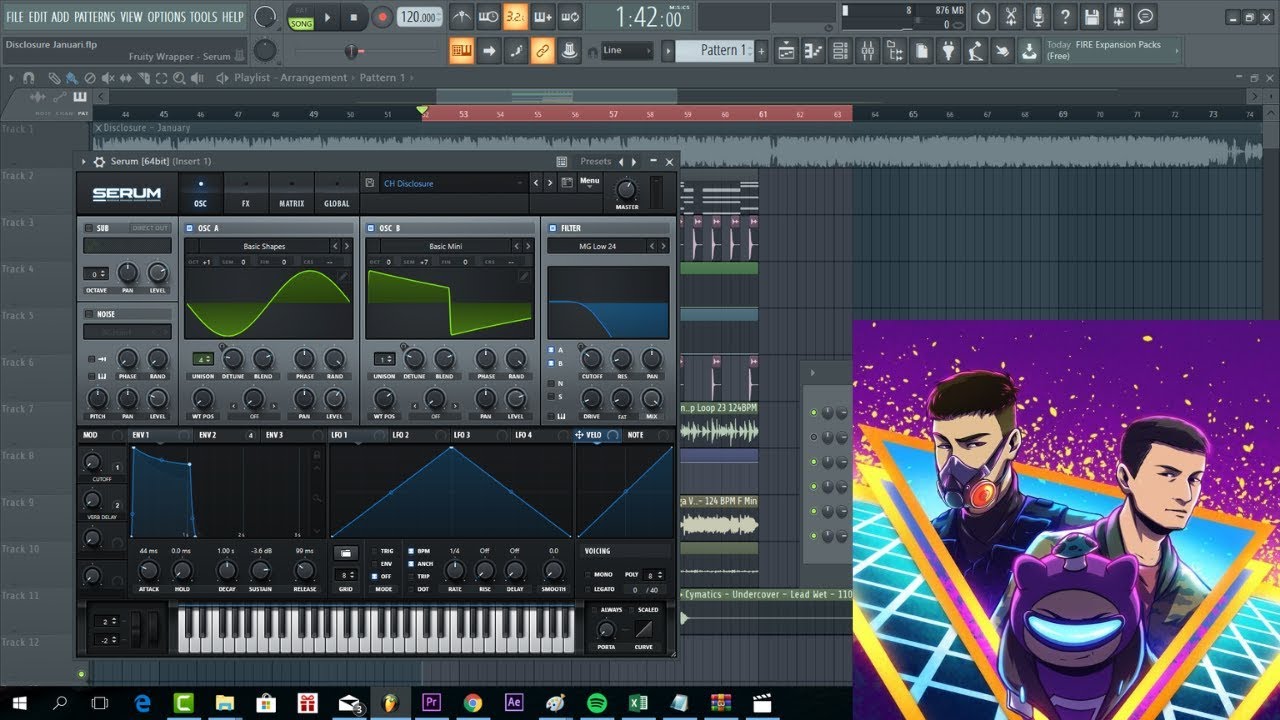Screen dimensions: 1280x720
Task: Add a new pattern with plus button
Action: click(x=761, y=51)
